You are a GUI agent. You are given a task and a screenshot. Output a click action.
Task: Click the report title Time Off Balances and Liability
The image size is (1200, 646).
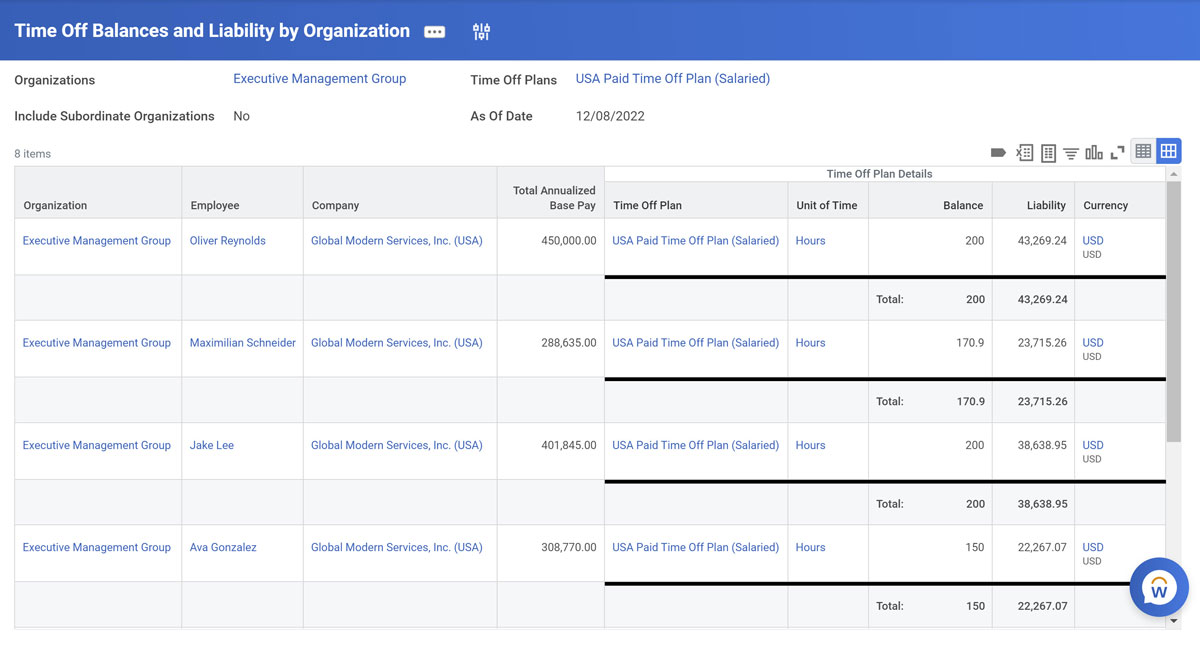point(212,31)
